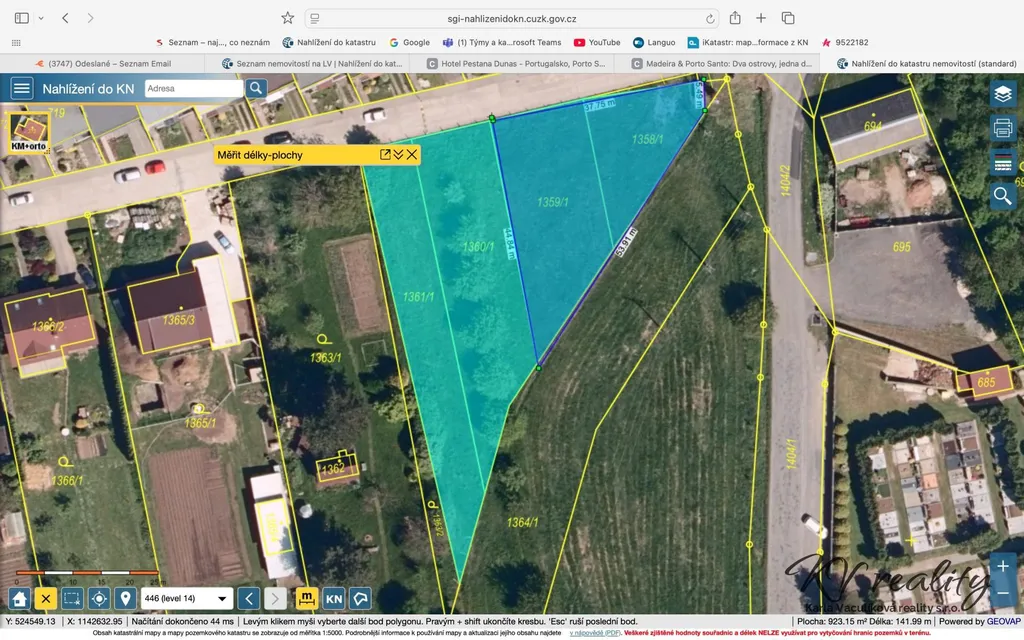1024x640 pixels.
Task: Open the 446 (level 14) scale dropdown
Action: [x=186, y=598]
